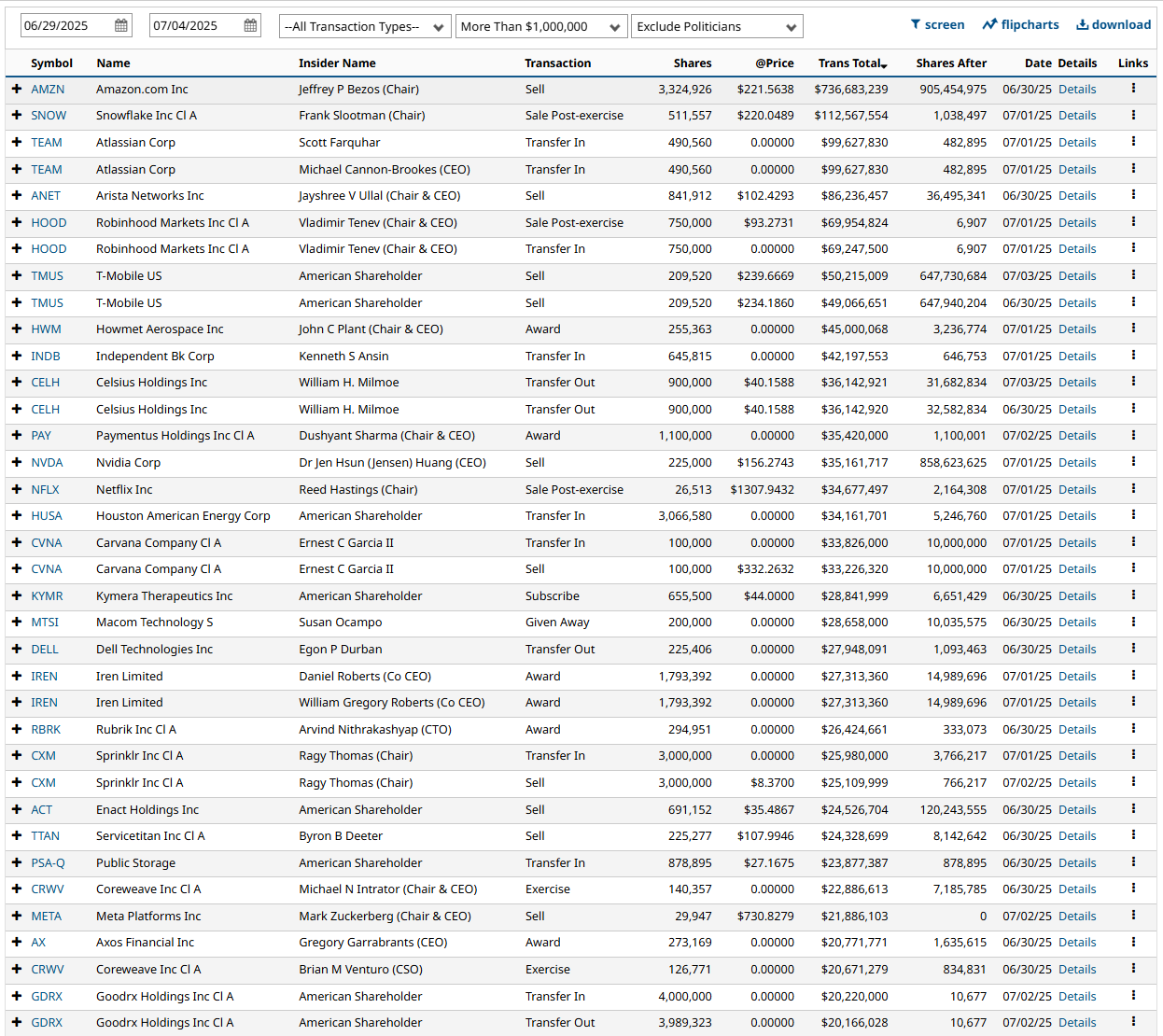This screenshot has width=1163, height=1036.
Task: Open the More Than $1,000,000 dropdown
Action: [541, 26]
